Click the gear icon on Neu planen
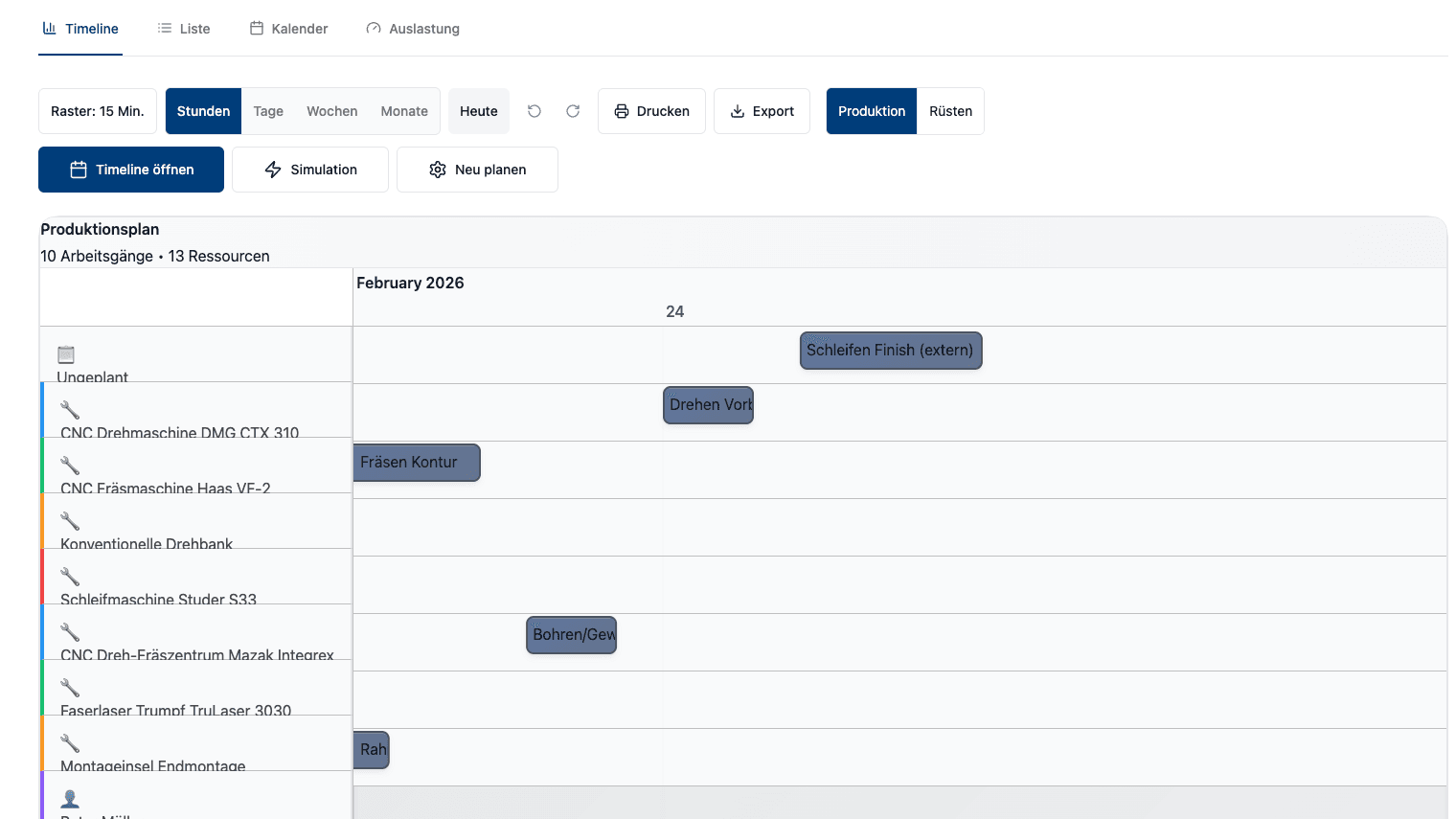The image size is (1456, 819). tap(438, 170)
